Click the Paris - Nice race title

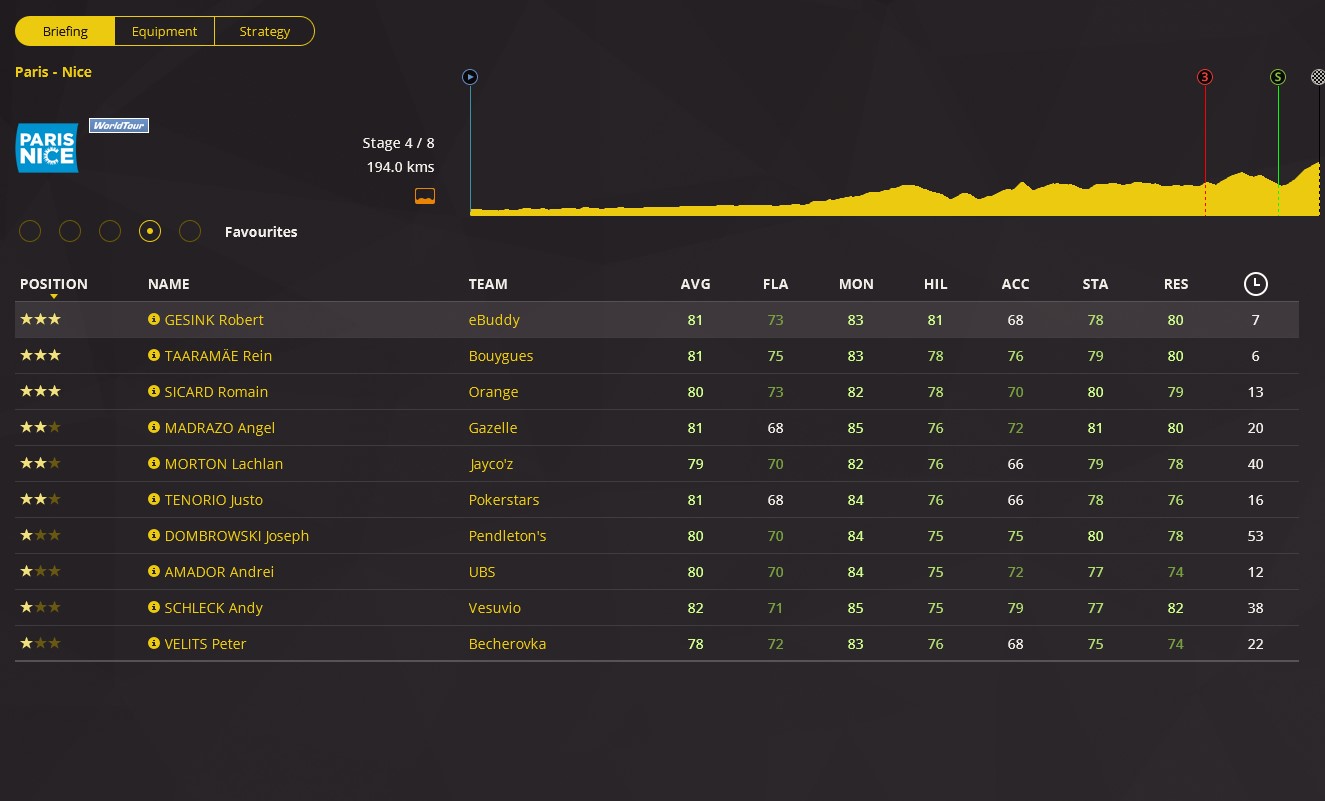click(53, 72)
